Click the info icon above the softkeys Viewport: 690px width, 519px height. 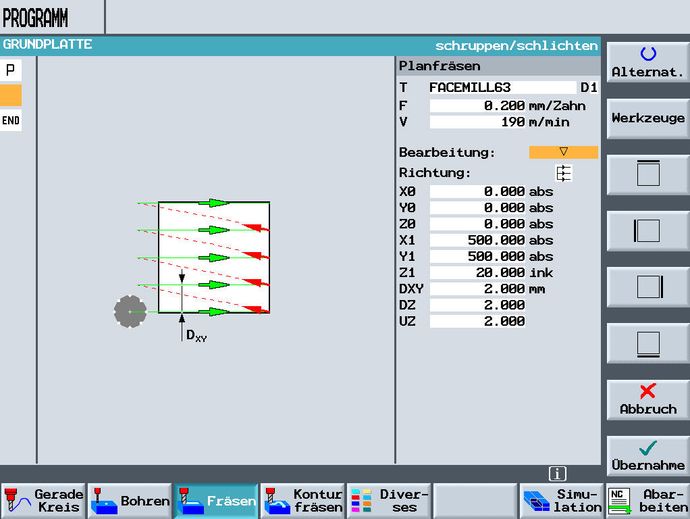[558, 474]
